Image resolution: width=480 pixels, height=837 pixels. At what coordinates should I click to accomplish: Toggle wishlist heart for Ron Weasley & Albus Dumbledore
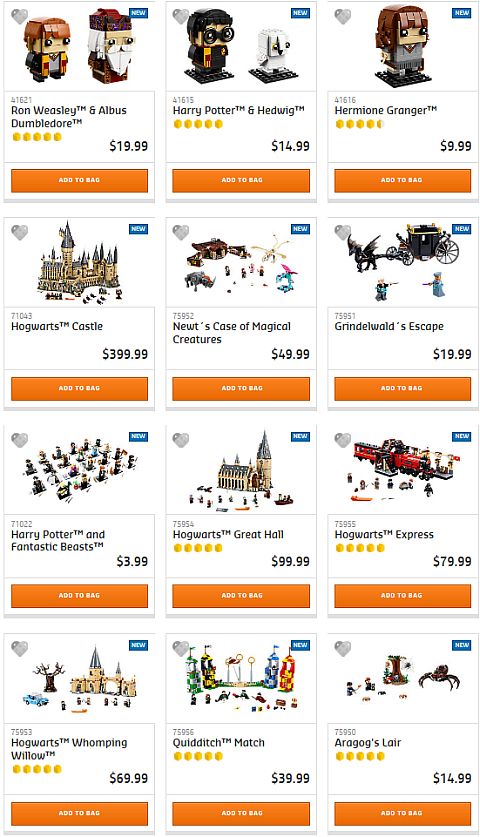(x=19, y=16)
